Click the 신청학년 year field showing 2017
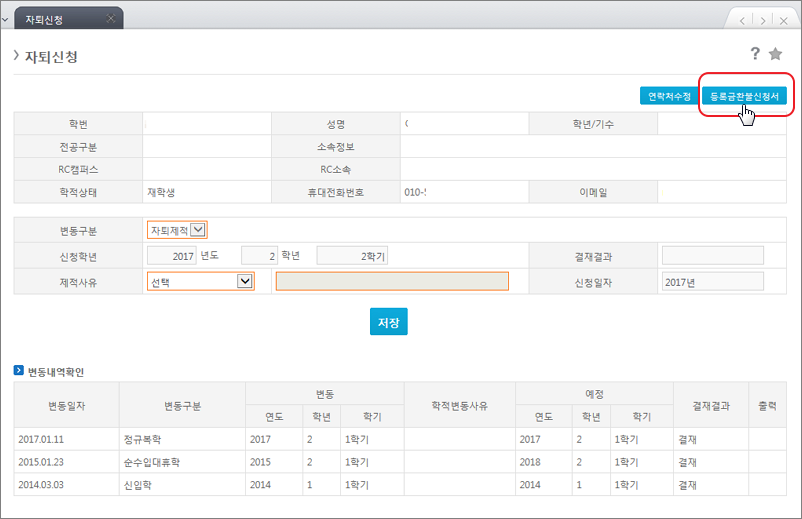Image resolution: width=802 pixels, height=519 pixels. point(172,256)
